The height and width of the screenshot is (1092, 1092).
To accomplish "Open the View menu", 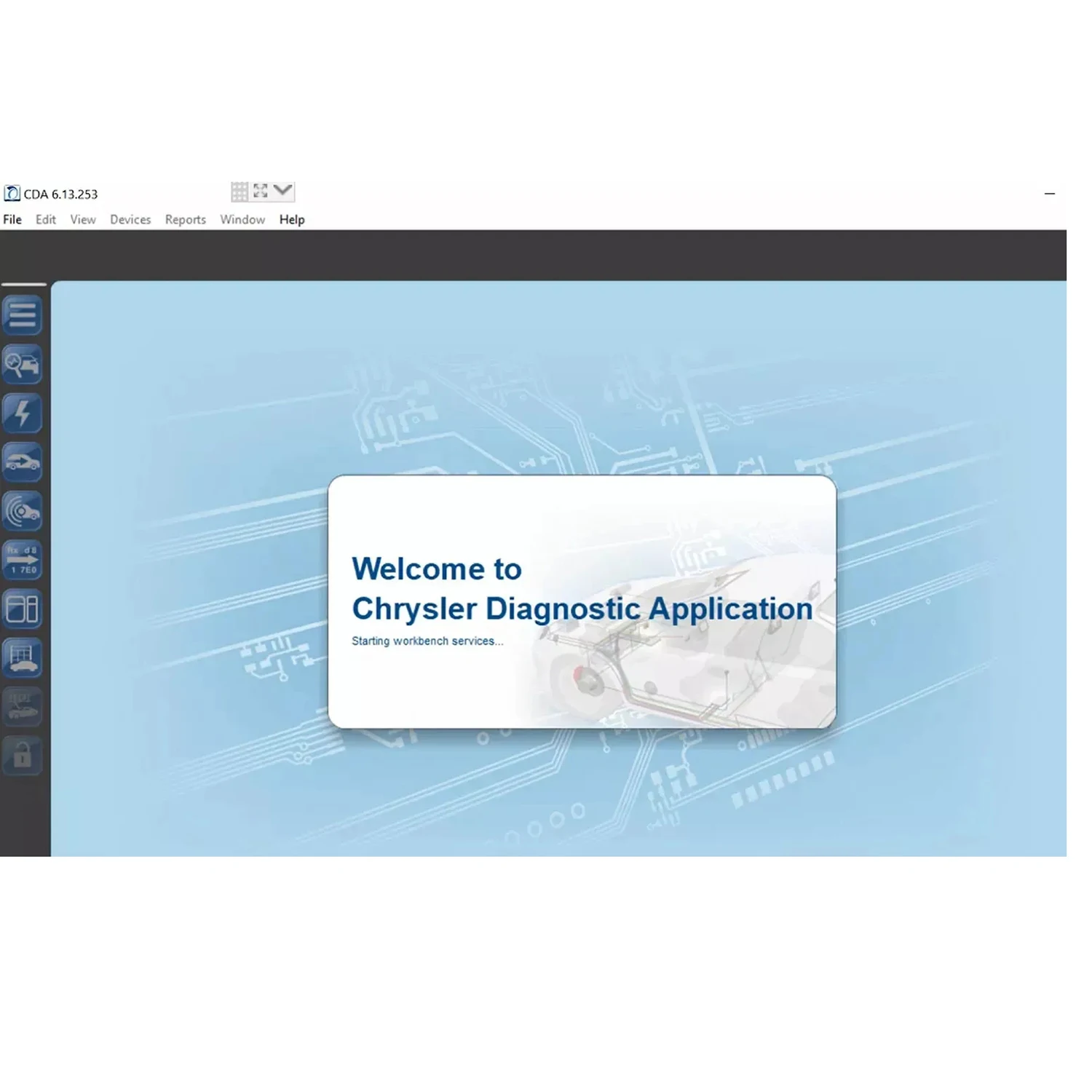I will pos(83,219).
